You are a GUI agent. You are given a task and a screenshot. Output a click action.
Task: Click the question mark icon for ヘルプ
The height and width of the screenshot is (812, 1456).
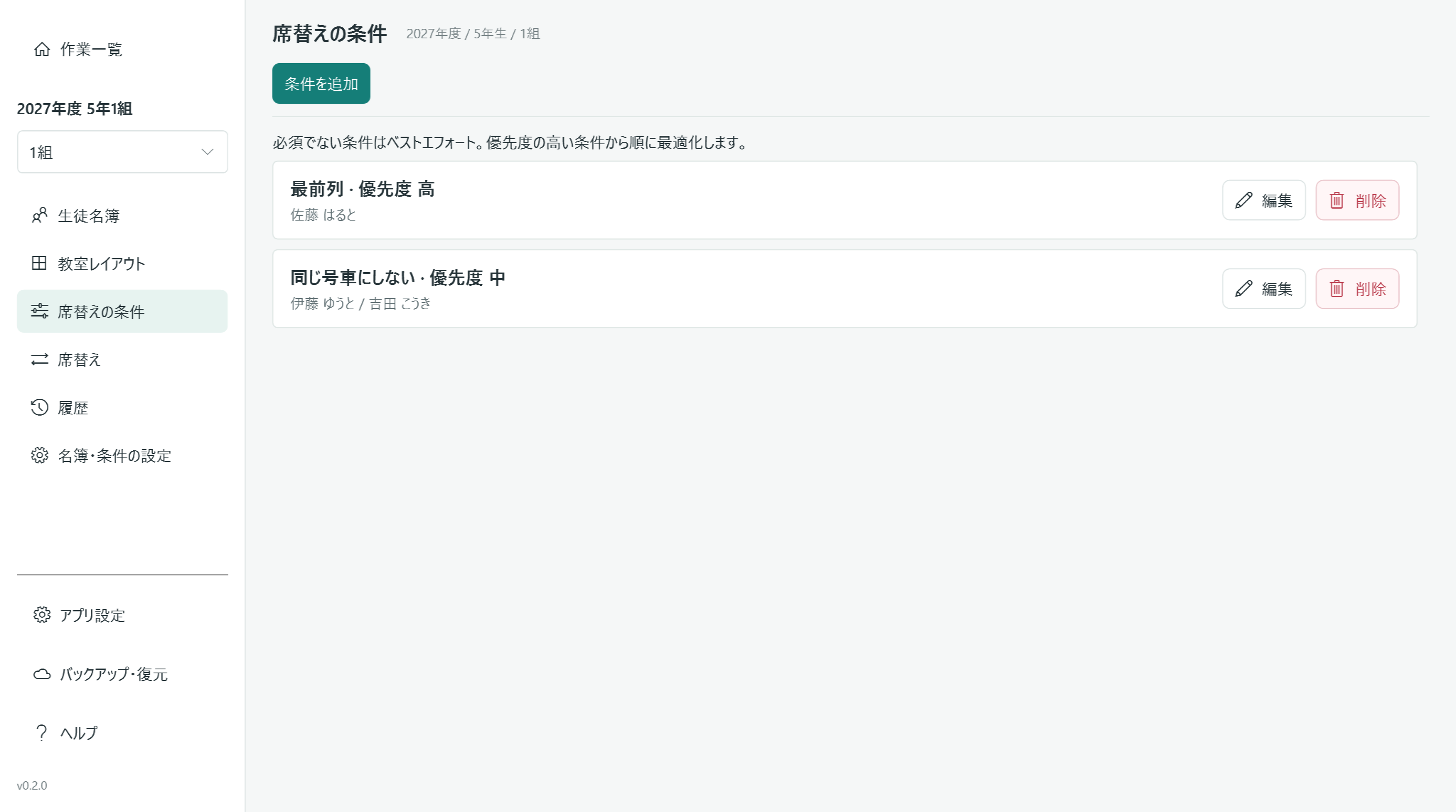click(42, 732)
